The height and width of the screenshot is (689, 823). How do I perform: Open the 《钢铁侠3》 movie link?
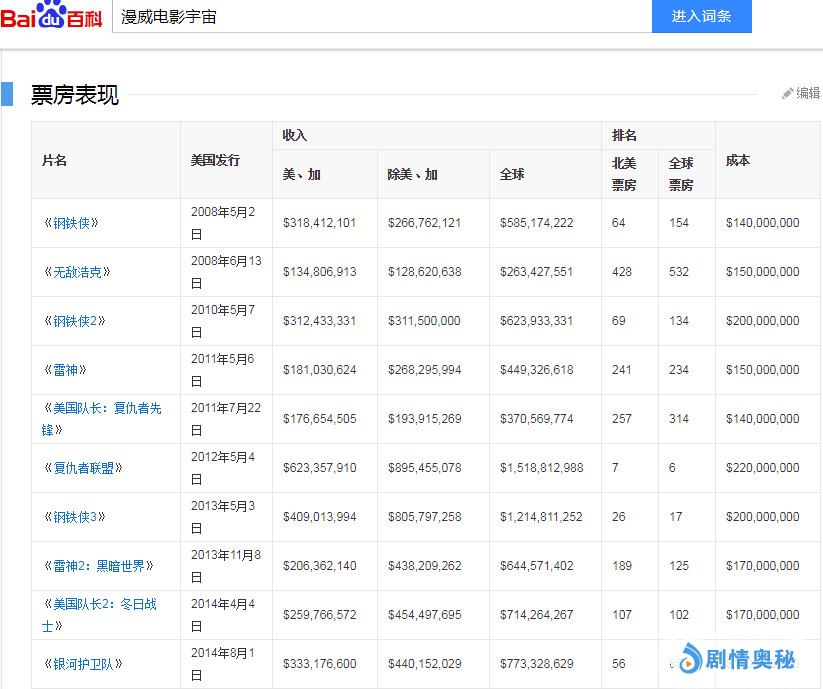[x=74, y=517]
